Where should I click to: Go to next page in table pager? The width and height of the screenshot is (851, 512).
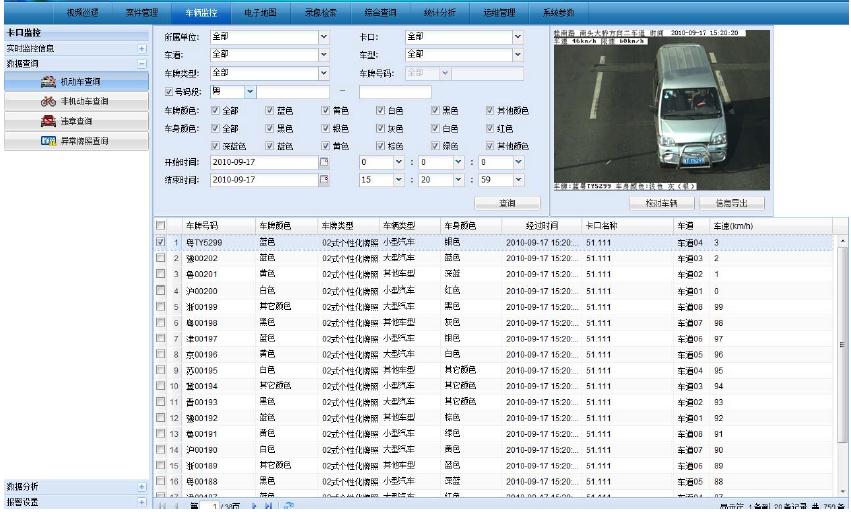click(x=253, y=506)
